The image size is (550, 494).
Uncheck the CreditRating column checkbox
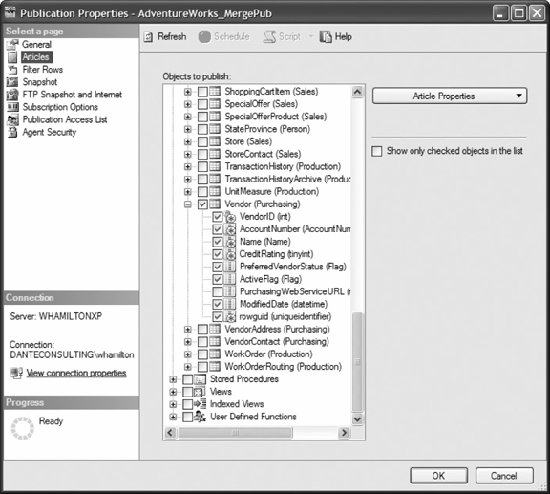click(217, 254)
